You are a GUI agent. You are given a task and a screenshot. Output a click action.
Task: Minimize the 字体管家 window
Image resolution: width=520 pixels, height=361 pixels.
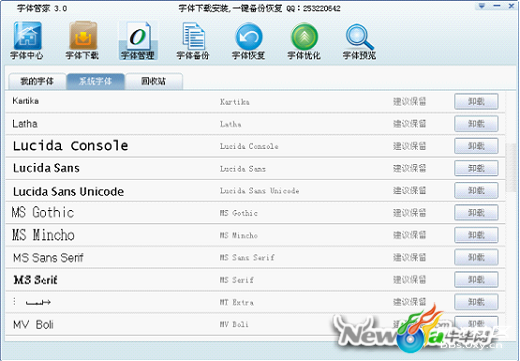497,6
